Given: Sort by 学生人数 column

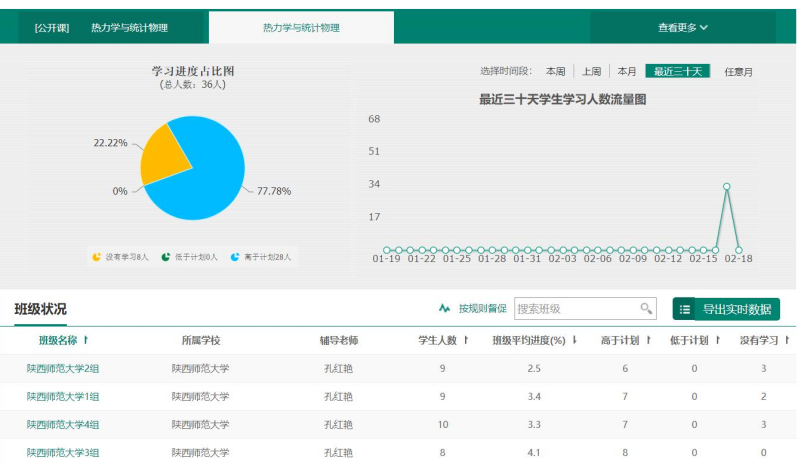Looking at the screenshot, I should tap(443, 341).
